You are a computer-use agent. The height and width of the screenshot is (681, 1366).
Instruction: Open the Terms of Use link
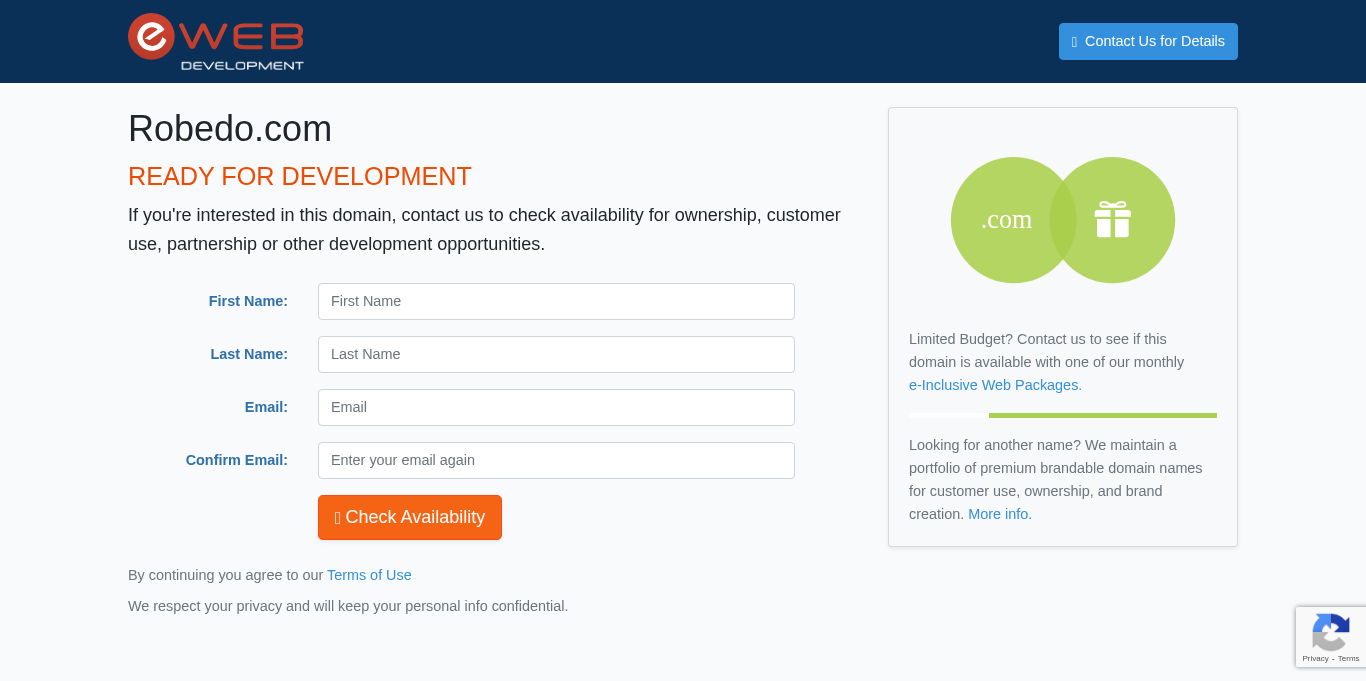369,575
